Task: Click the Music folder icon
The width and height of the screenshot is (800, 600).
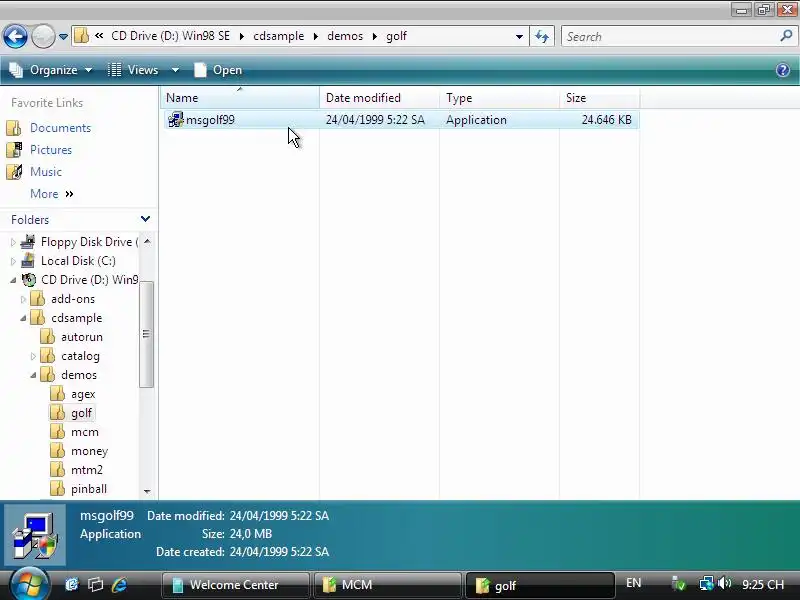Action: [14, 171]
